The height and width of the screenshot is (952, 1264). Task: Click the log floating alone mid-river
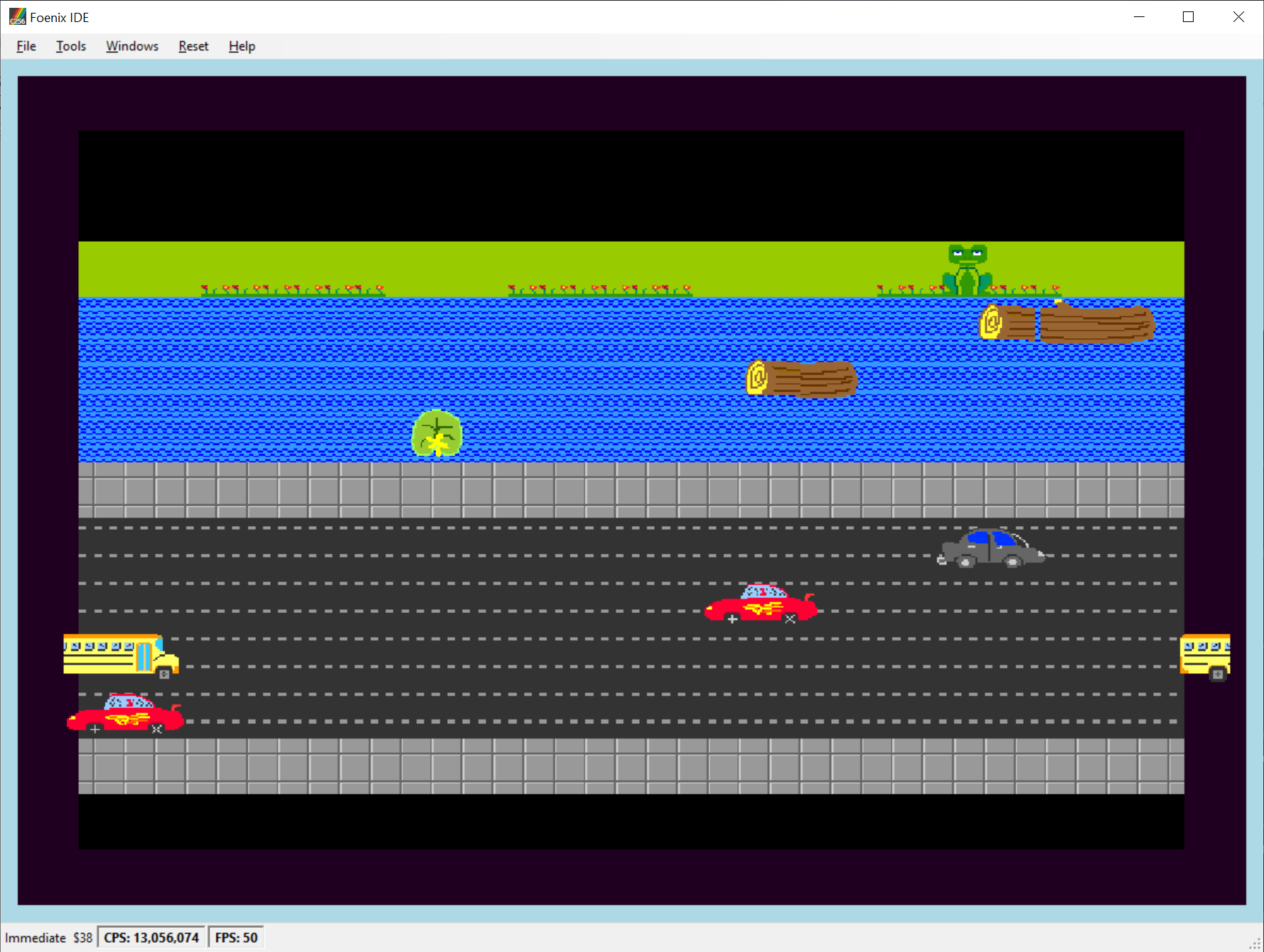pyautogui.click(x=801, y=378)
